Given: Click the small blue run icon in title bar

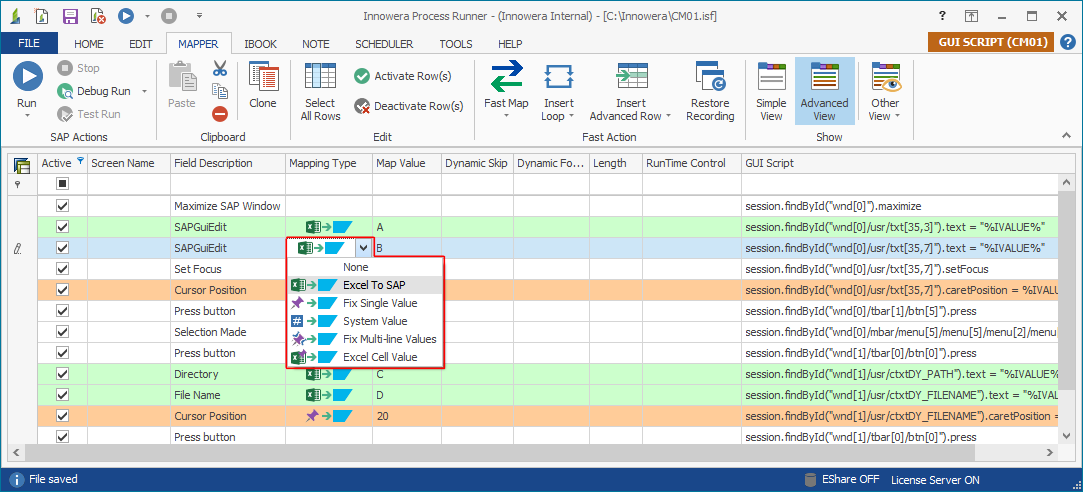Looking at the screenshot, I should tap(125, 15).
